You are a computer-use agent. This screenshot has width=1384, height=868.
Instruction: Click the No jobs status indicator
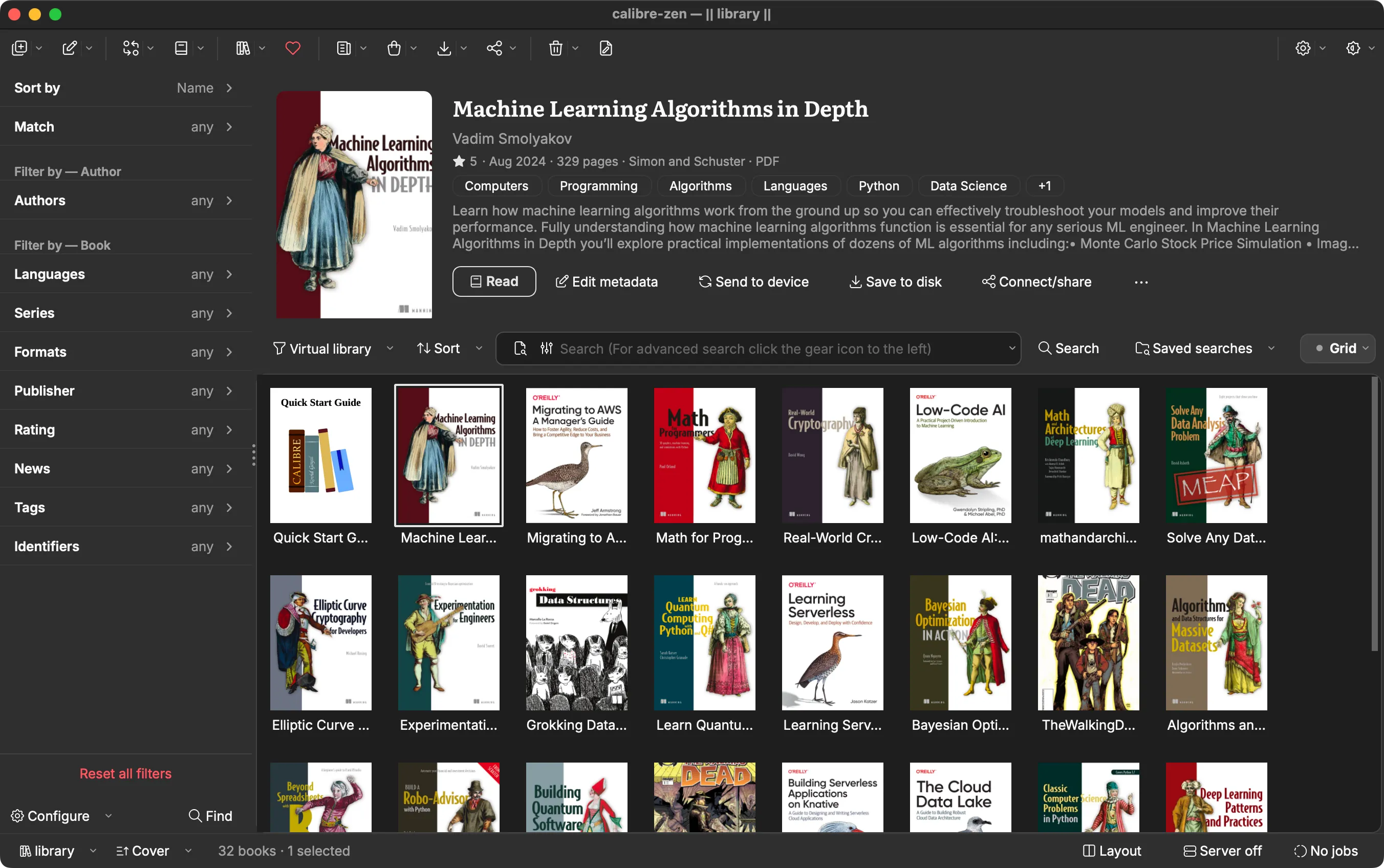pos(1326,851)
